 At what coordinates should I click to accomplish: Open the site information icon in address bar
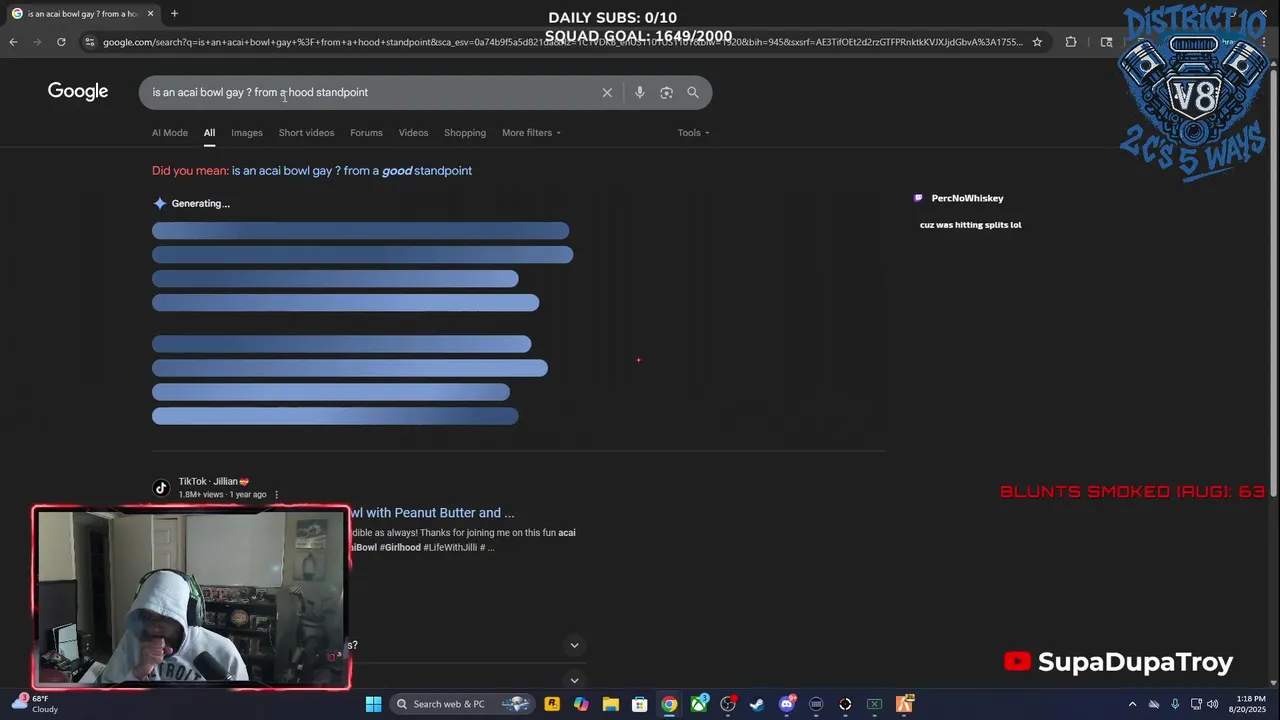pyautogui.click(x=90, y=42)
